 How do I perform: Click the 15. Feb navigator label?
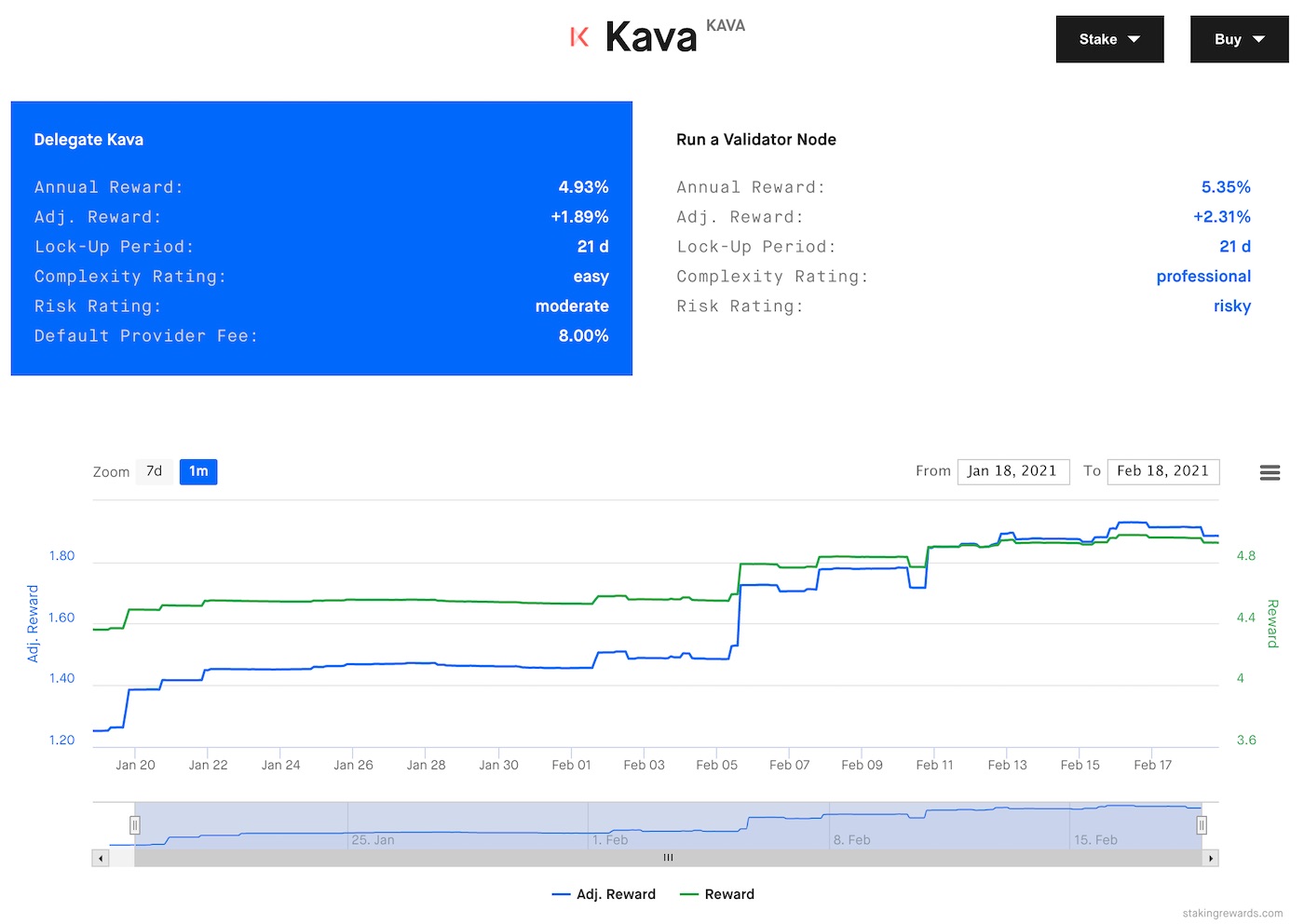click(x=1095, y=840)
